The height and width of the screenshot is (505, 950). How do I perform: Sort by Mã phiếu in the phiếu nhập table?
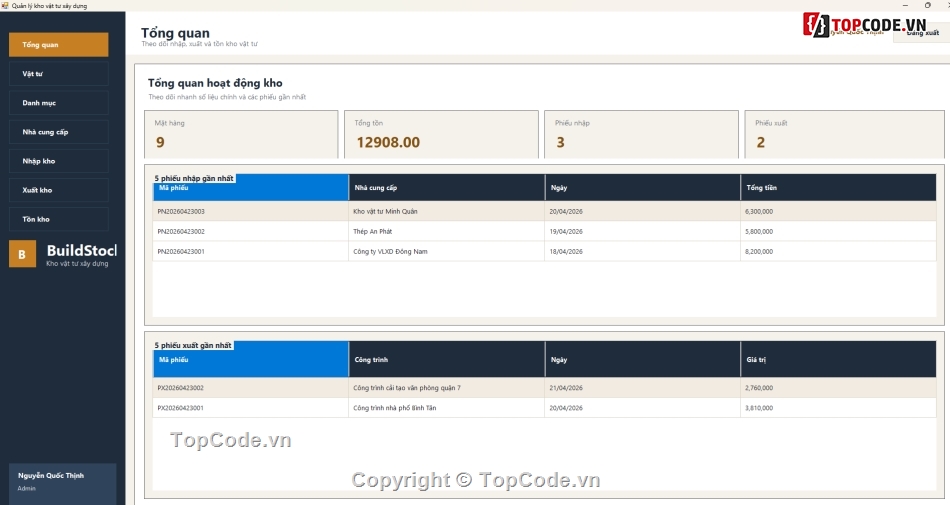pyautogui.click(x=250, y=188)
